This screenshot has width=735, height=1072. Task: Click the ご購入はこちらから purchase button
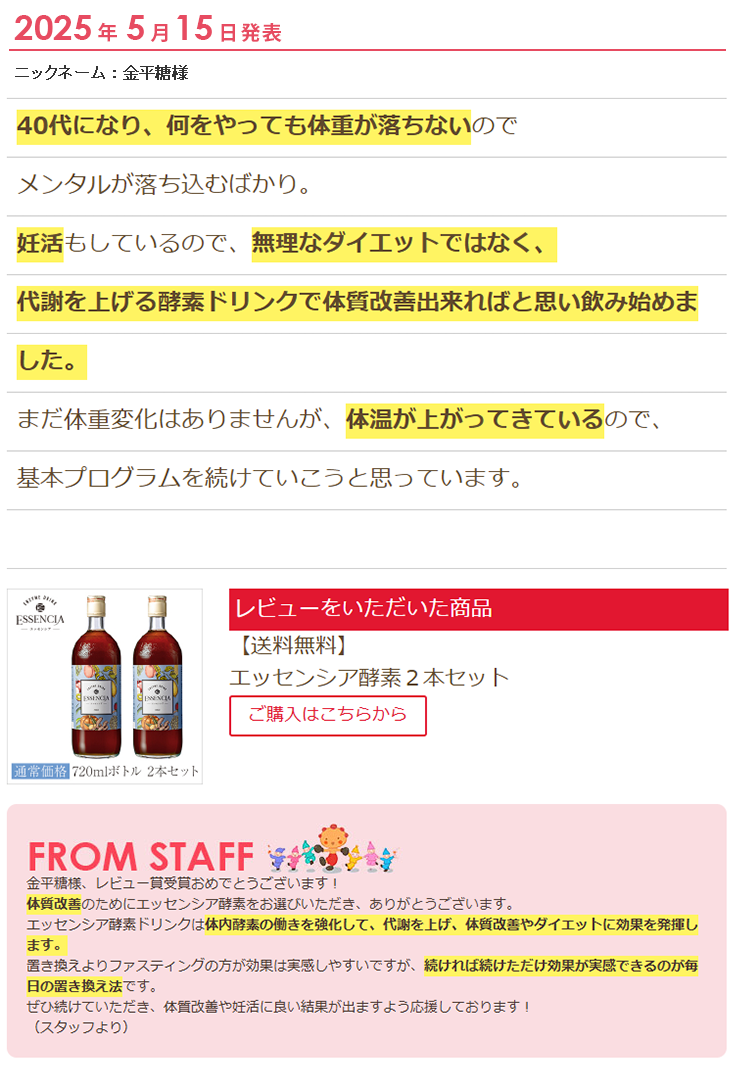pos(328,715)
